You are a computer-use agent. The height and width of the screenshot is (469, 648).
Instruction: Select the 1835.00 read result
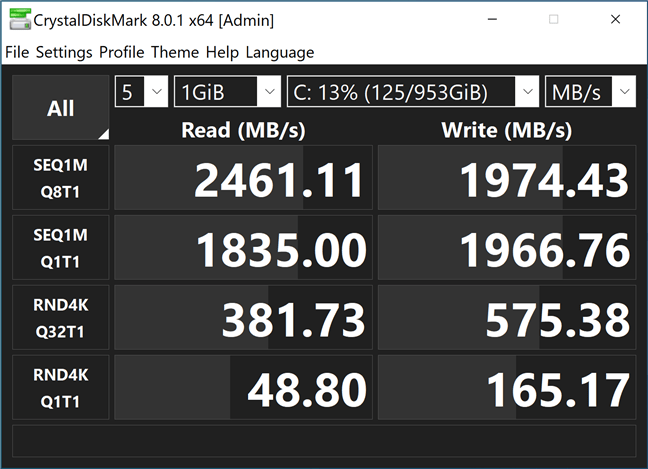tap(243, 248)
